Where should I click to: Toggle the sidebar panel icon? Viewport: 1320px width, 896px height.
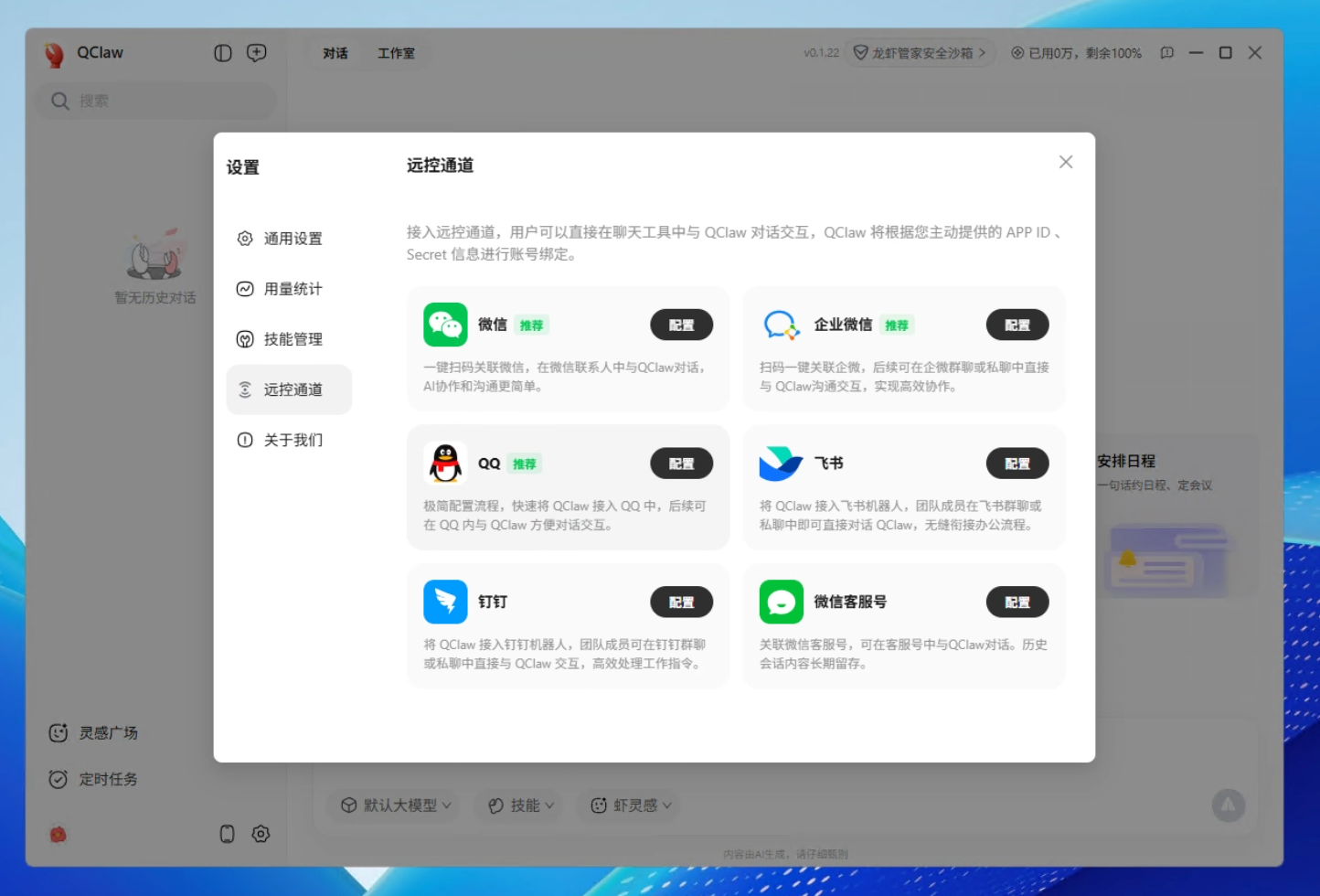click(223, 53)
